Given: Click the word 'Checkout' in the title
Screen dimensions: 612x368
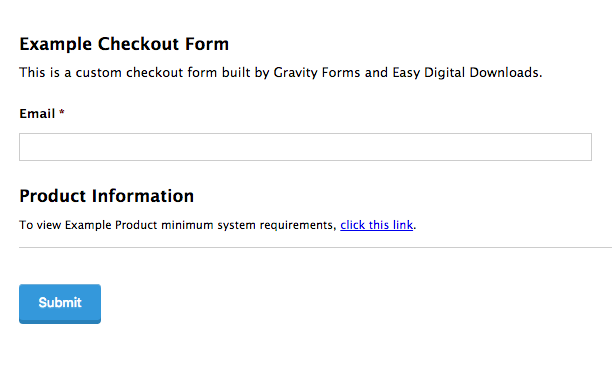Looking at the screenshot, I should 138,44.
